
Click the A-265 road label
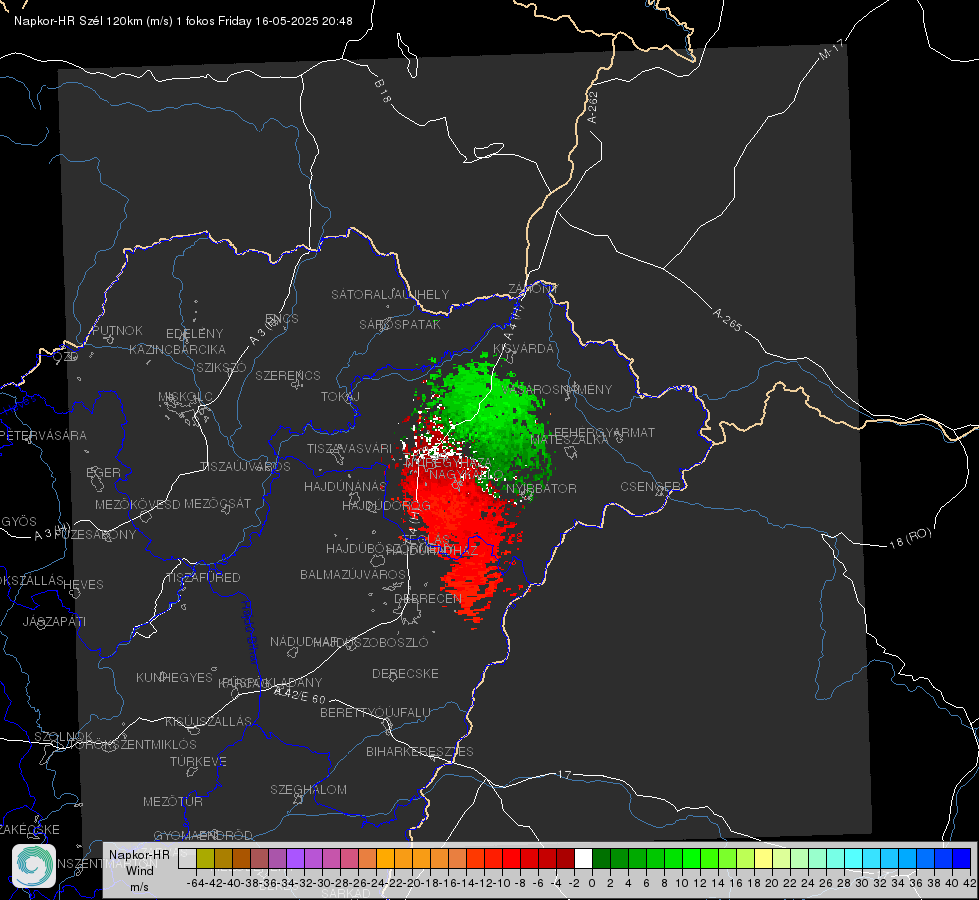point(727,319)
